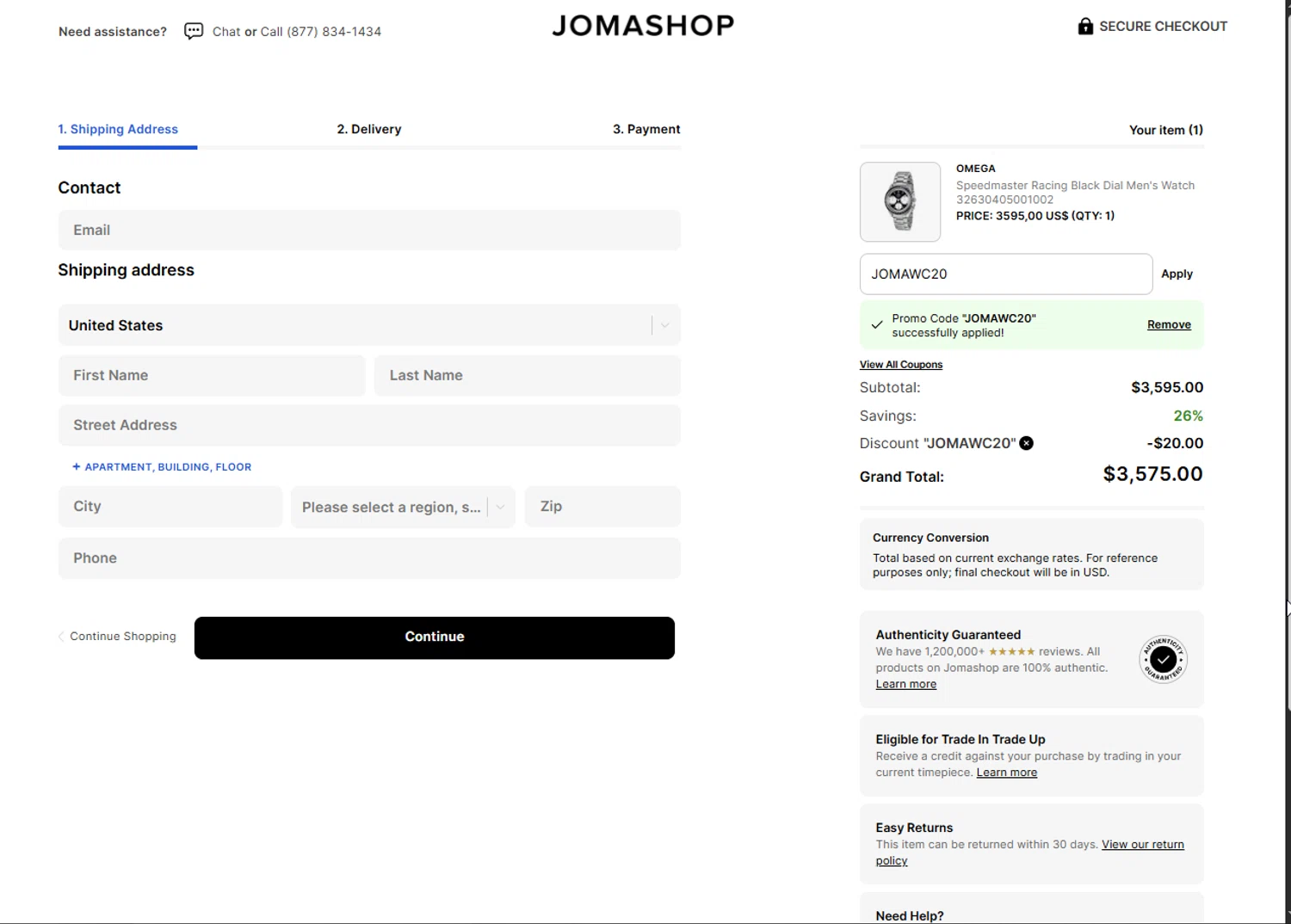Click the plus icon before Apartment, Building, Floor

[77, 466]
